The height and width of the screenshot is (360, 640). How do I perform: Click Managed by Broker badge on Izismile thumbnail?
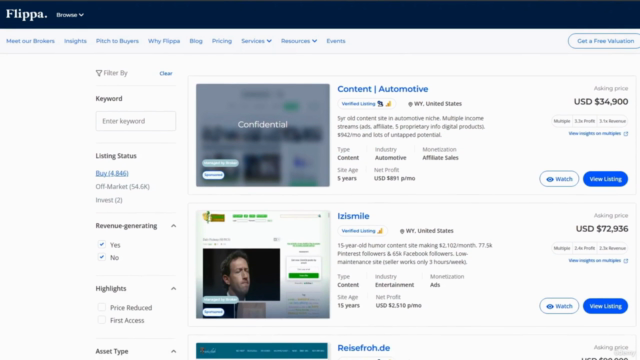click(220, 300)
